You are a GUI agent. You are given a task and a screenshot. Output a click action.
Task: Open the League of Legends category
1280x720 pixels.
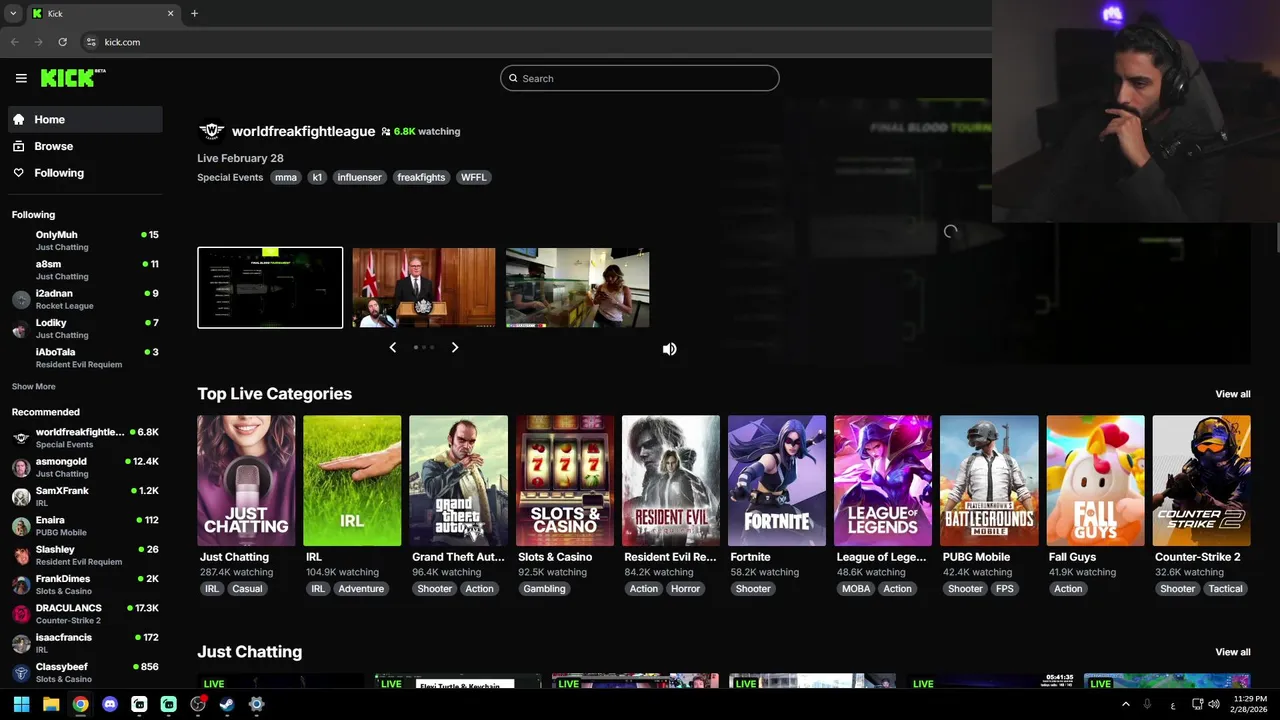tap(883, 480)
